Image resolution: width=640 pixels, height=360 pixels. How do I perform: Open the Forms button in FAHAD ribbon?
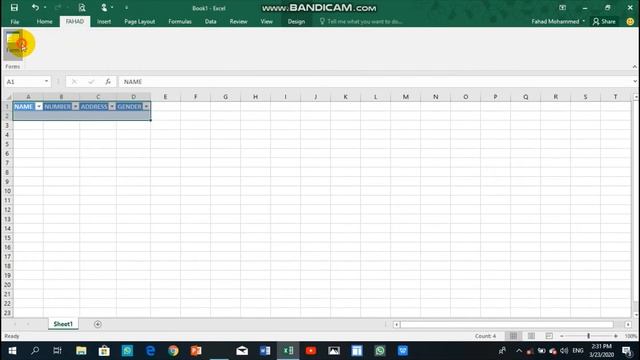(13, 45)
